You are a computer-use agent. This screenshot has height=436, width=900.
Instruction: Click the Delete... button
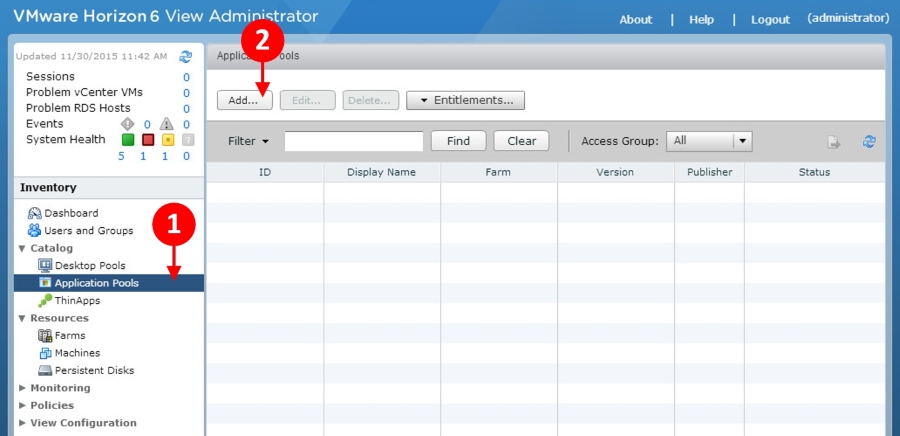[x=371, y=100]
